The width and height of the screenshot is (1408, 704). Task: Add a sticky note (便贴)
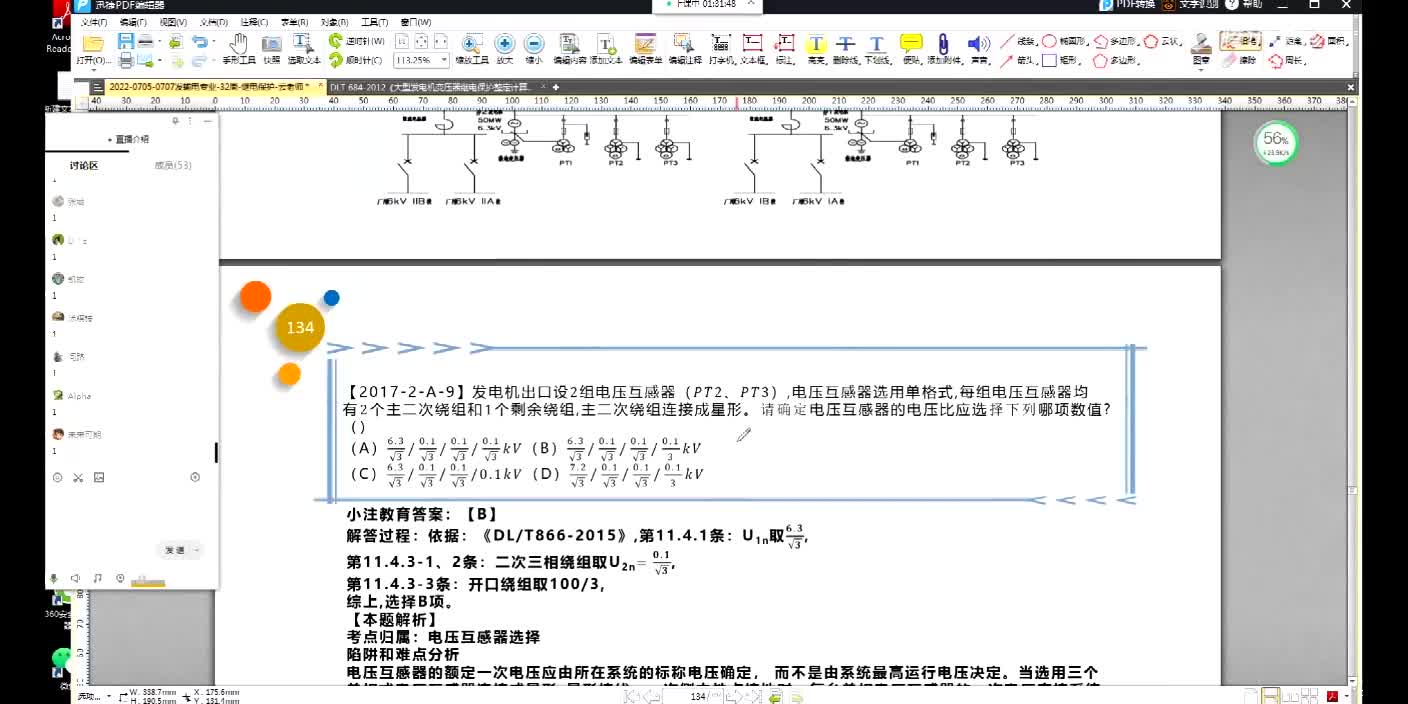(910, 48)
